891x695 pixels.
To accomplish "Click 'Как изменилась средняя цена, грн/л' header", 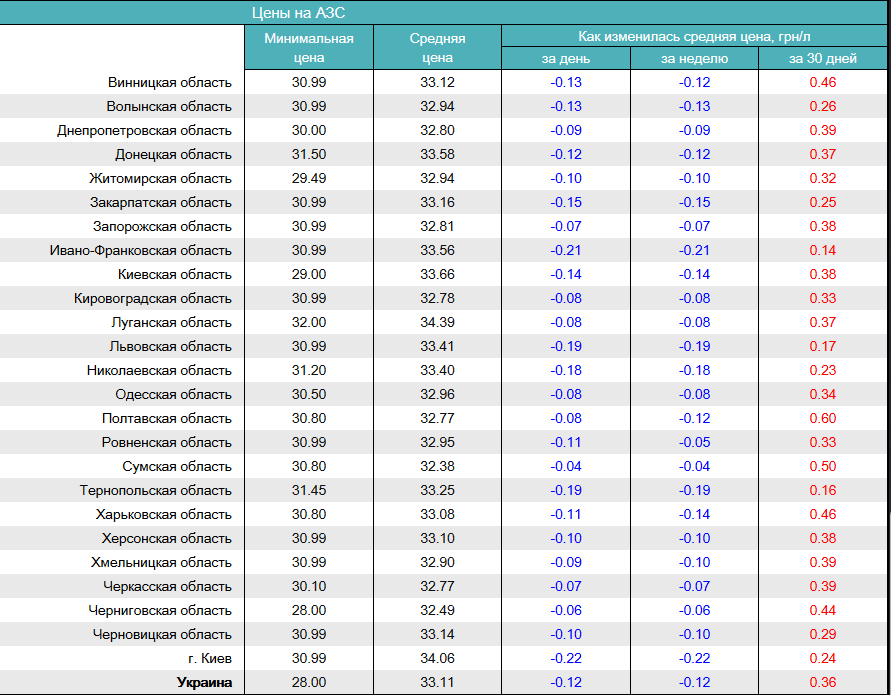I will coord(694,36).
